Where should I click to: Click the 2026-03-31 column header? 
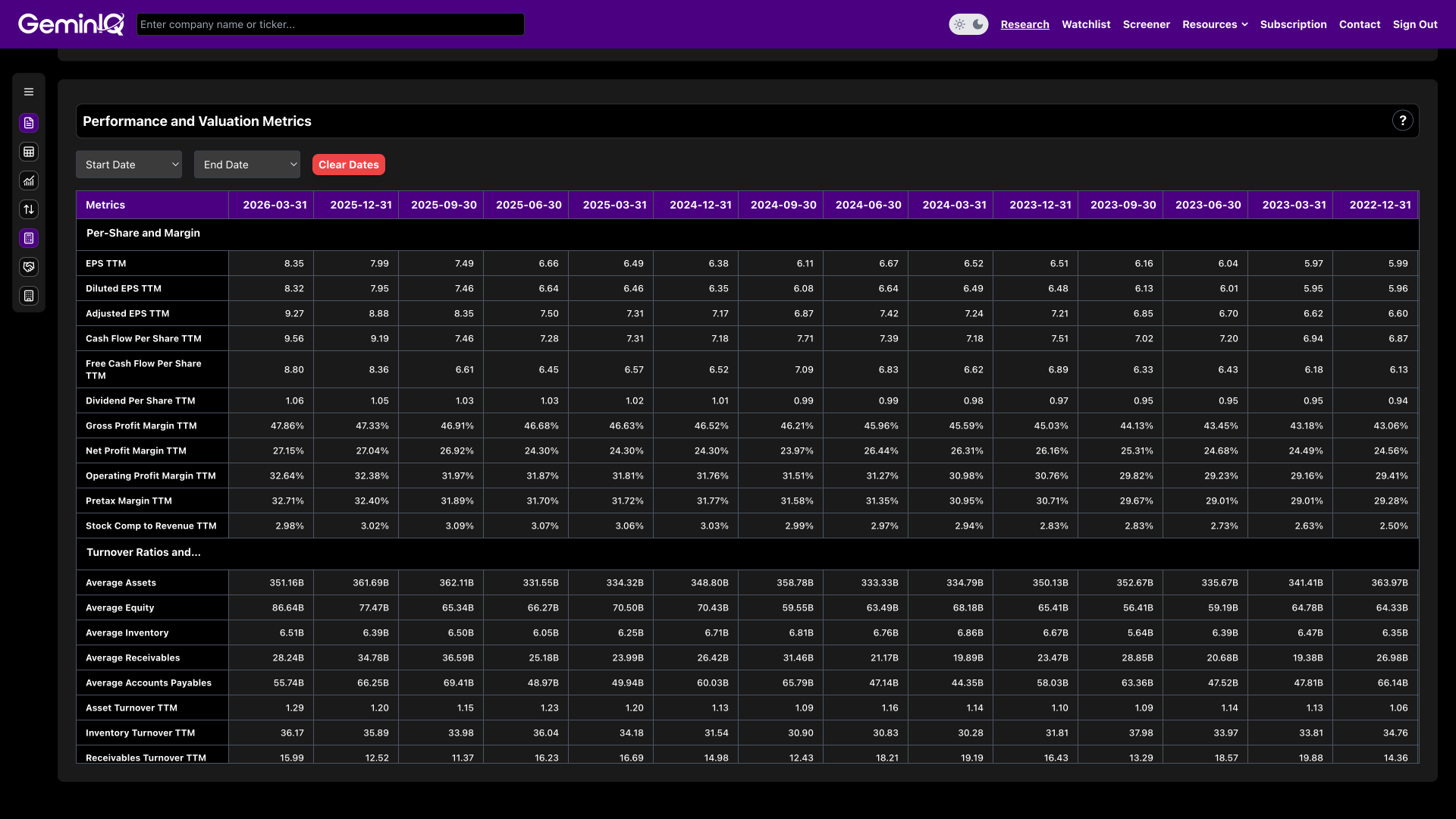click(x=271, y=205)
